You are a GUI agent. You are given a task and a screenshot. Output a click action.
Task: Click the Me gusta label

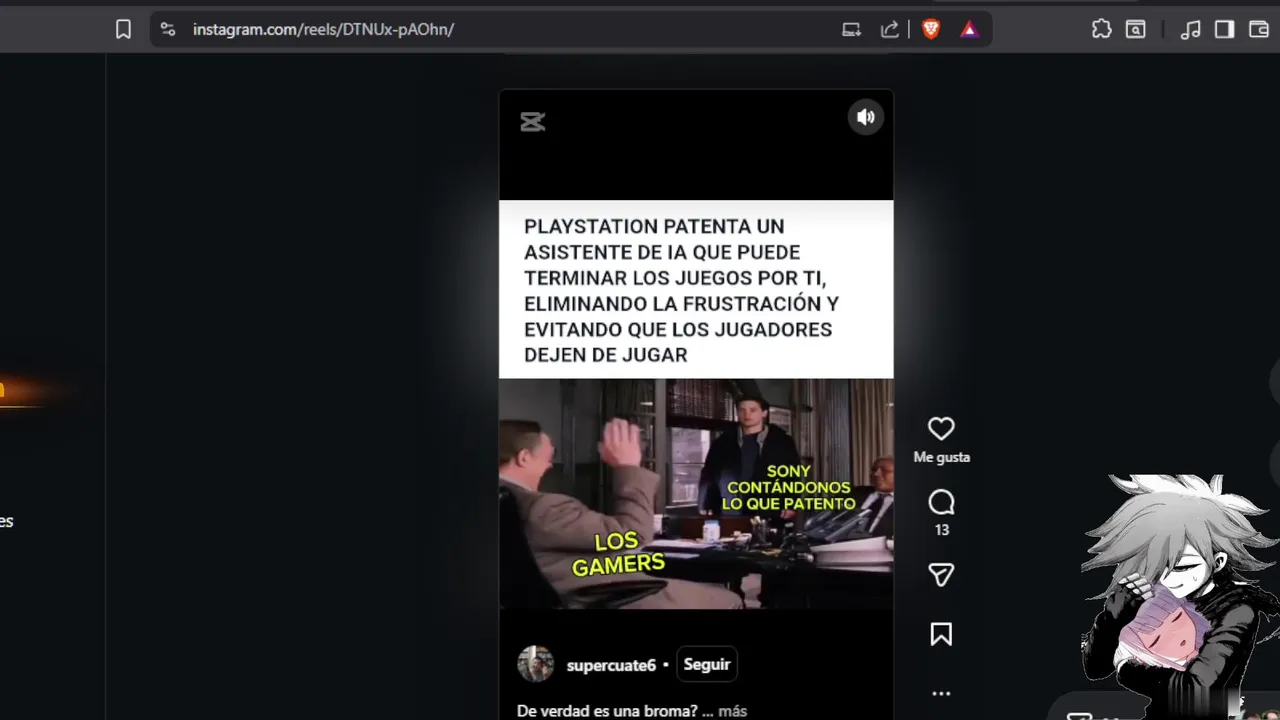pyautogui.click(x=942, y=457)
